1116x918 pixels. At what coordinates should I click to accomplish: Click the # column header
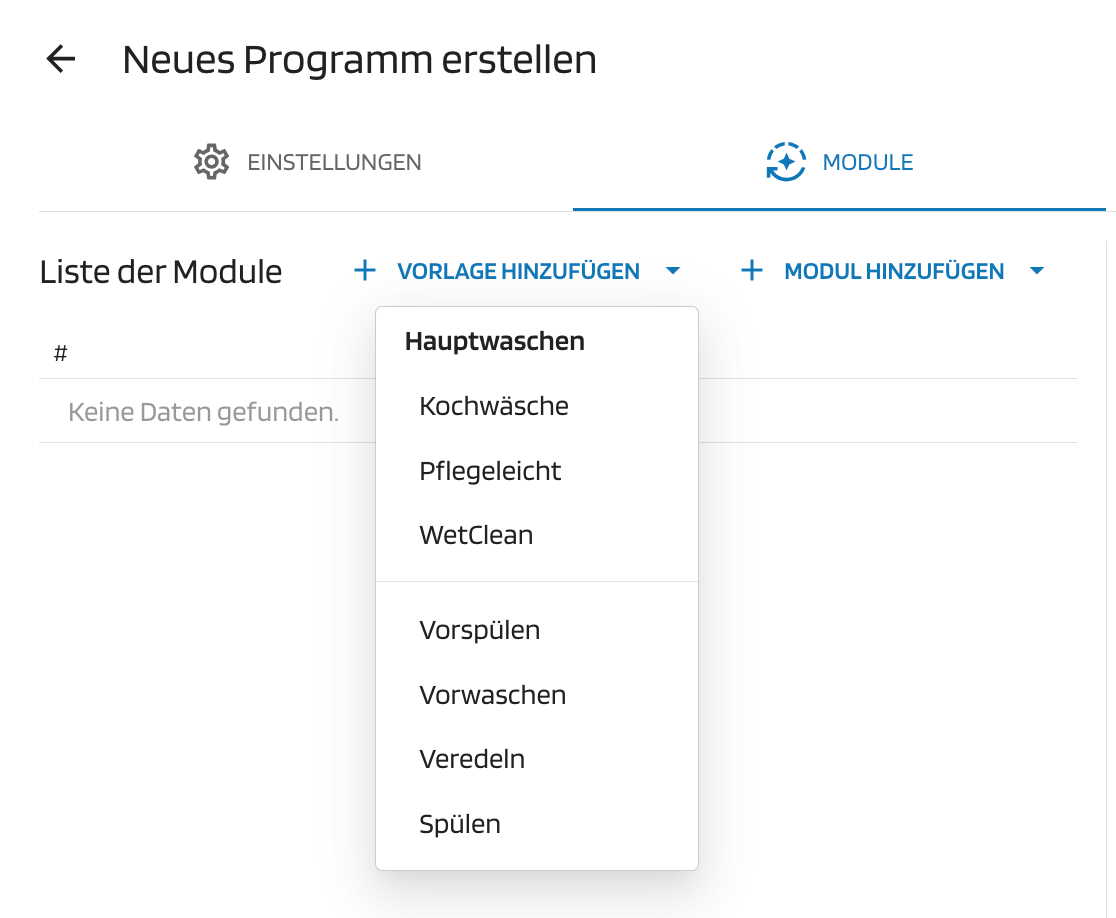tap(60, 353)
